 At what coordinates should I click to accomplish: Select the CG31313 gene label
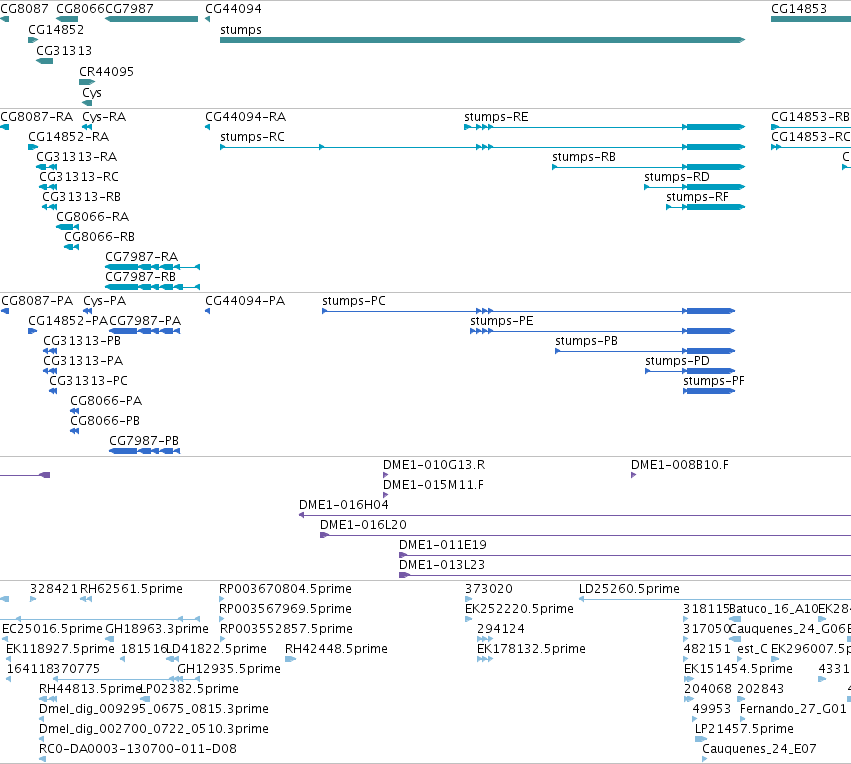click(64, 51)
